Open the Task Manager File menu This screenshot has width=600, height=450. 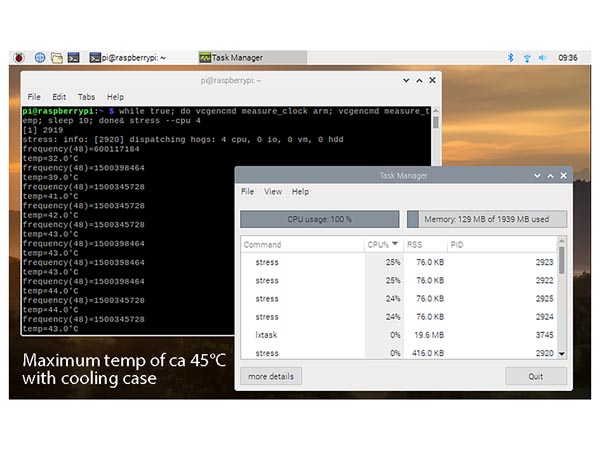pos(247,191)
